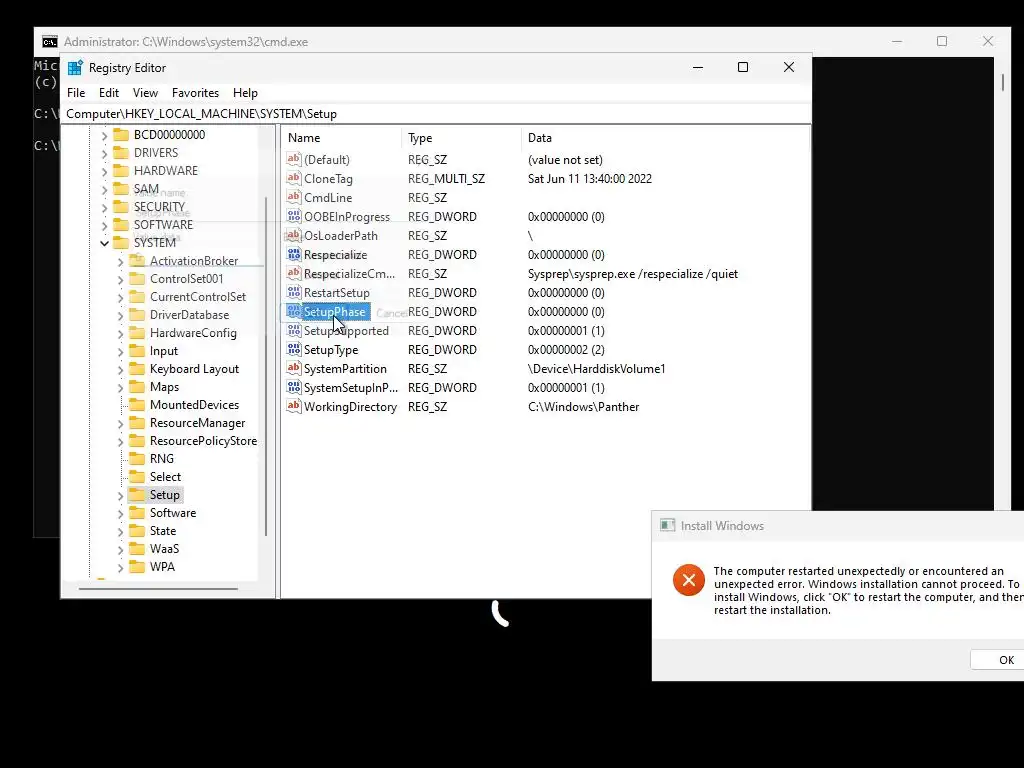This screenshot has height=768, width=1024.
Task: Click the CloneTag value icon
Action: pos(294,178)
